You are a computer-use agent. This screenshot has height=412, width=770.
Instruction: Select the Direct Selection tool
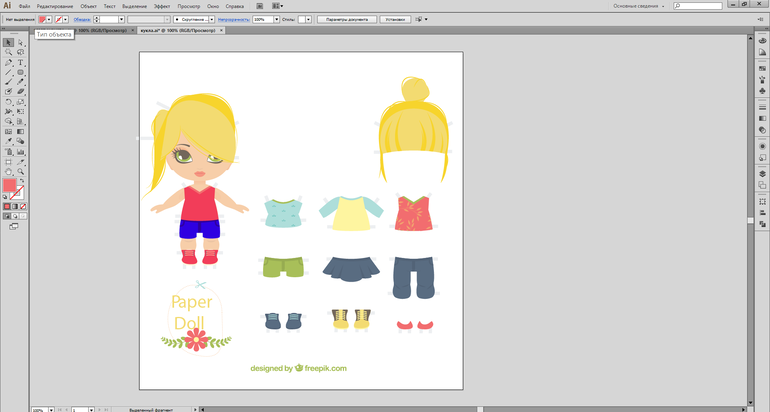click(x=20, y=43)
